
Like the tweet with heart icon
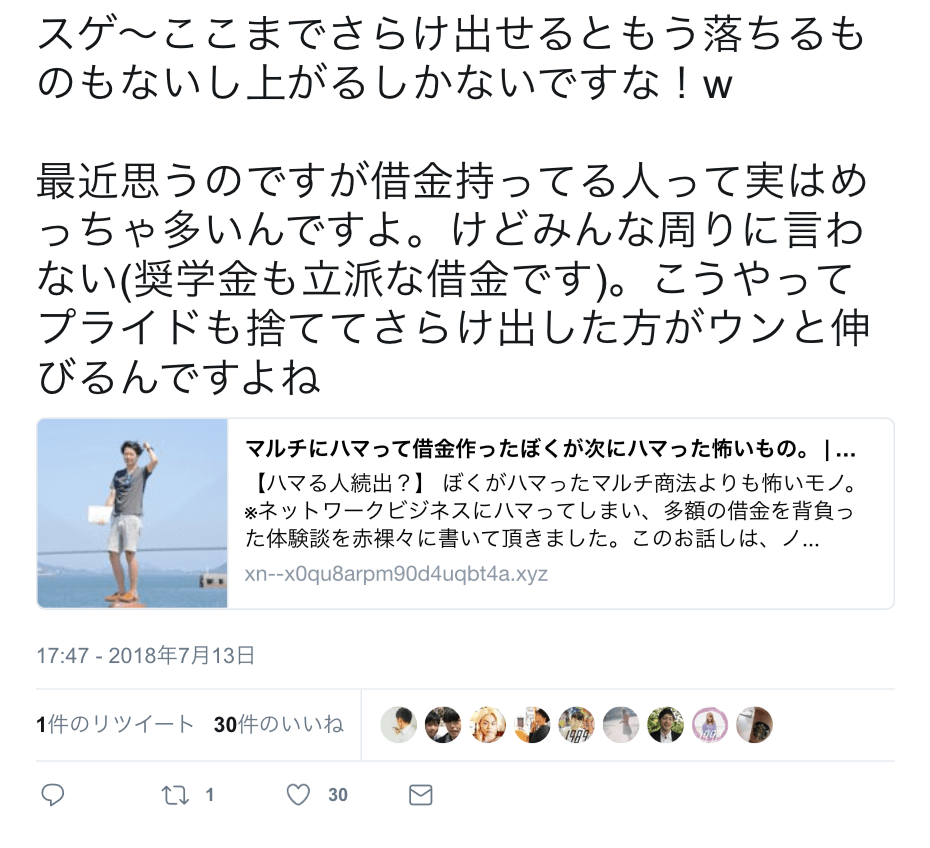[x=298, y=795]
